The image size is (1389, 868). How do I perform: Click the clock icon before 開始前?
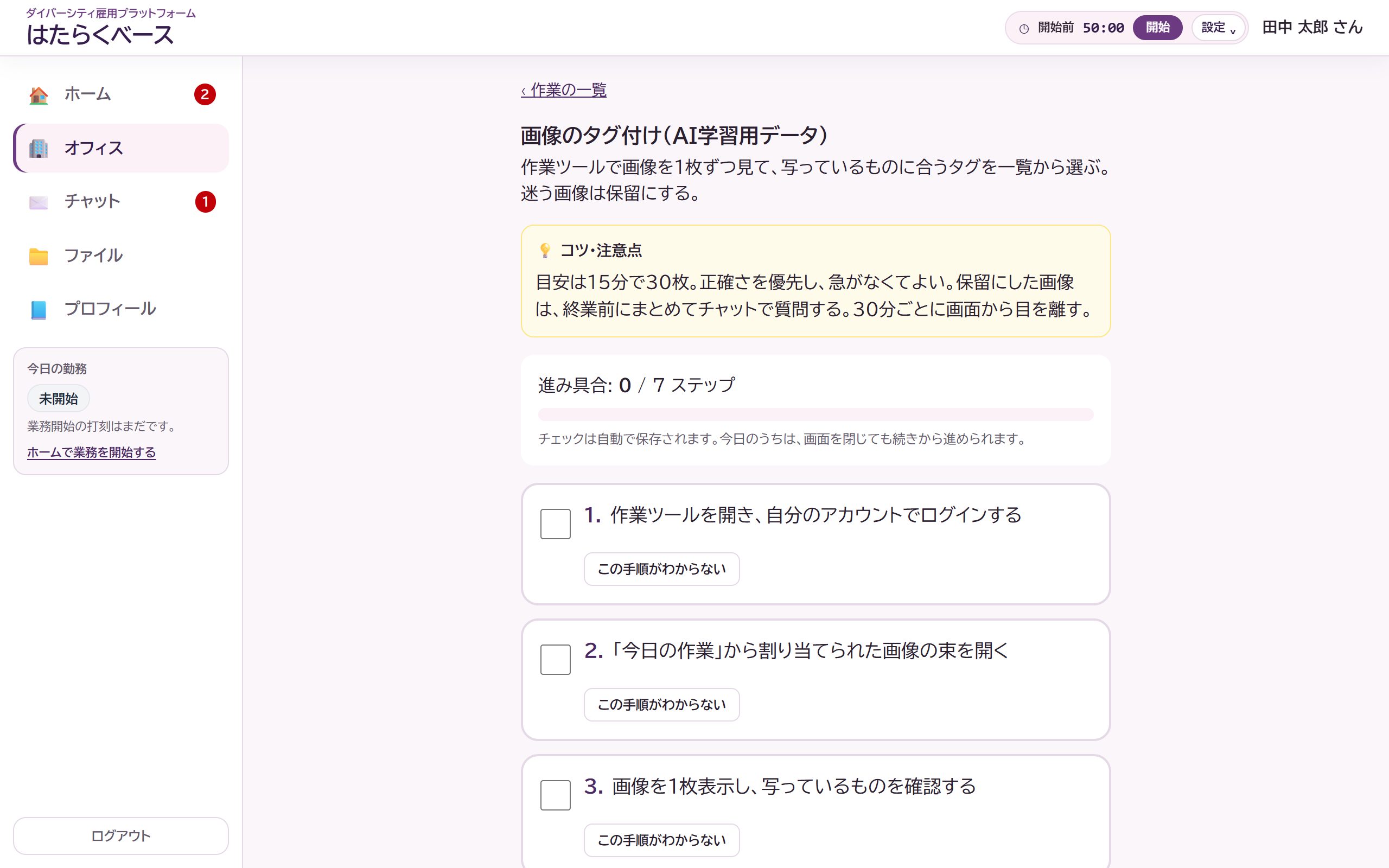(1024, 28)
